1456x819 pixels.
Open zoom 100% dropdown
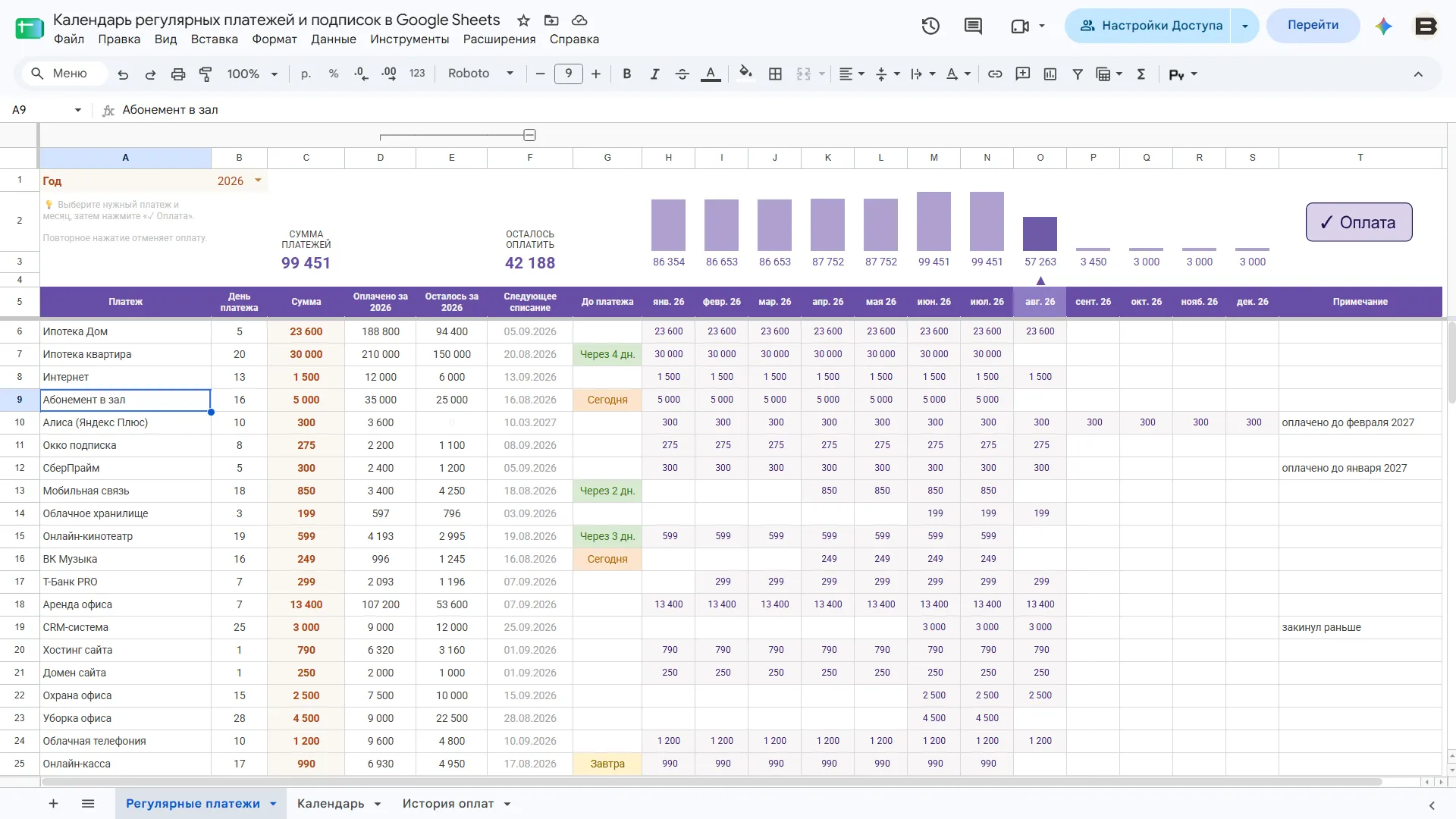(253, 74)
